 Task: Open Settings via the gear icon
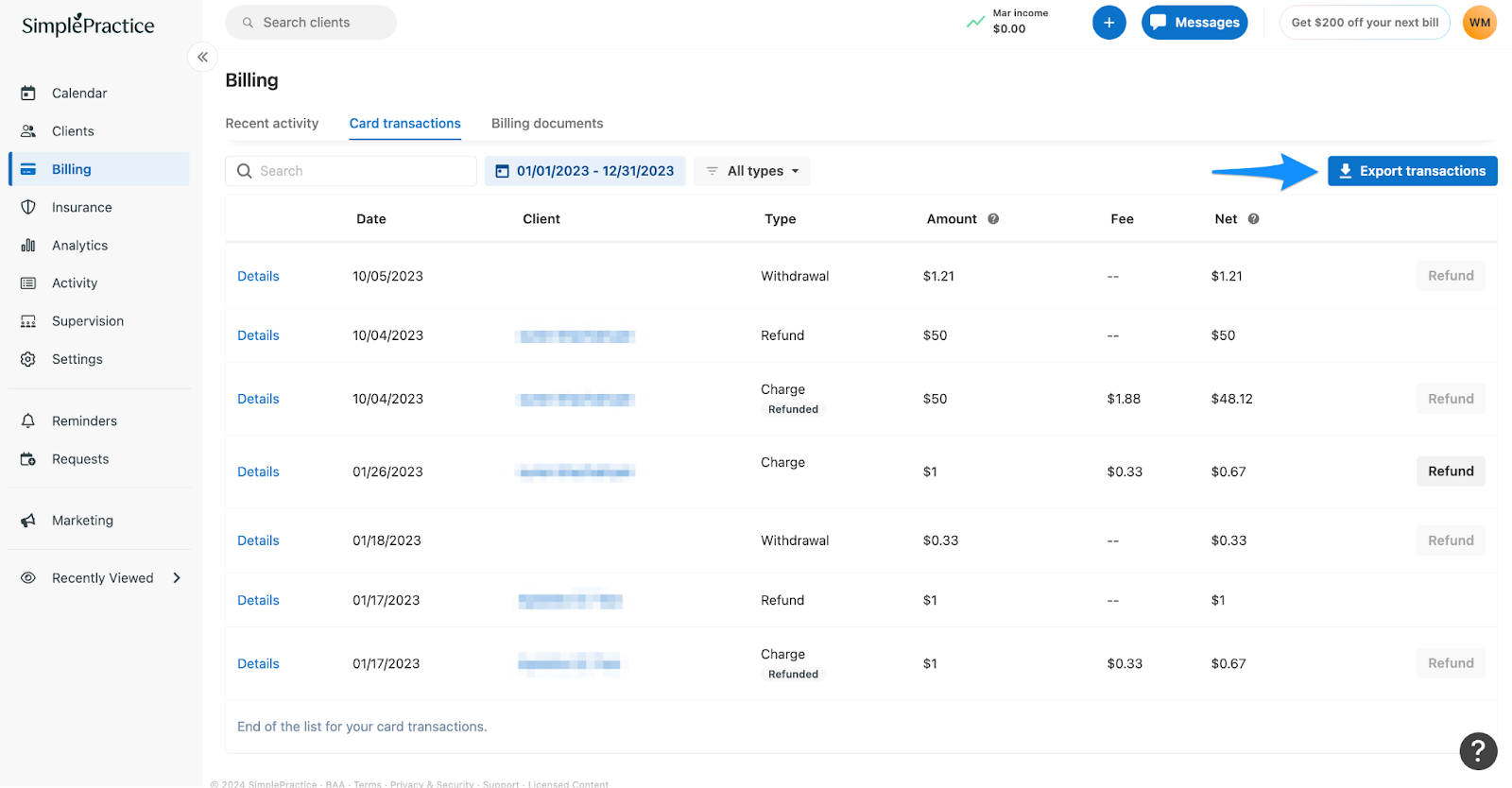28,359
